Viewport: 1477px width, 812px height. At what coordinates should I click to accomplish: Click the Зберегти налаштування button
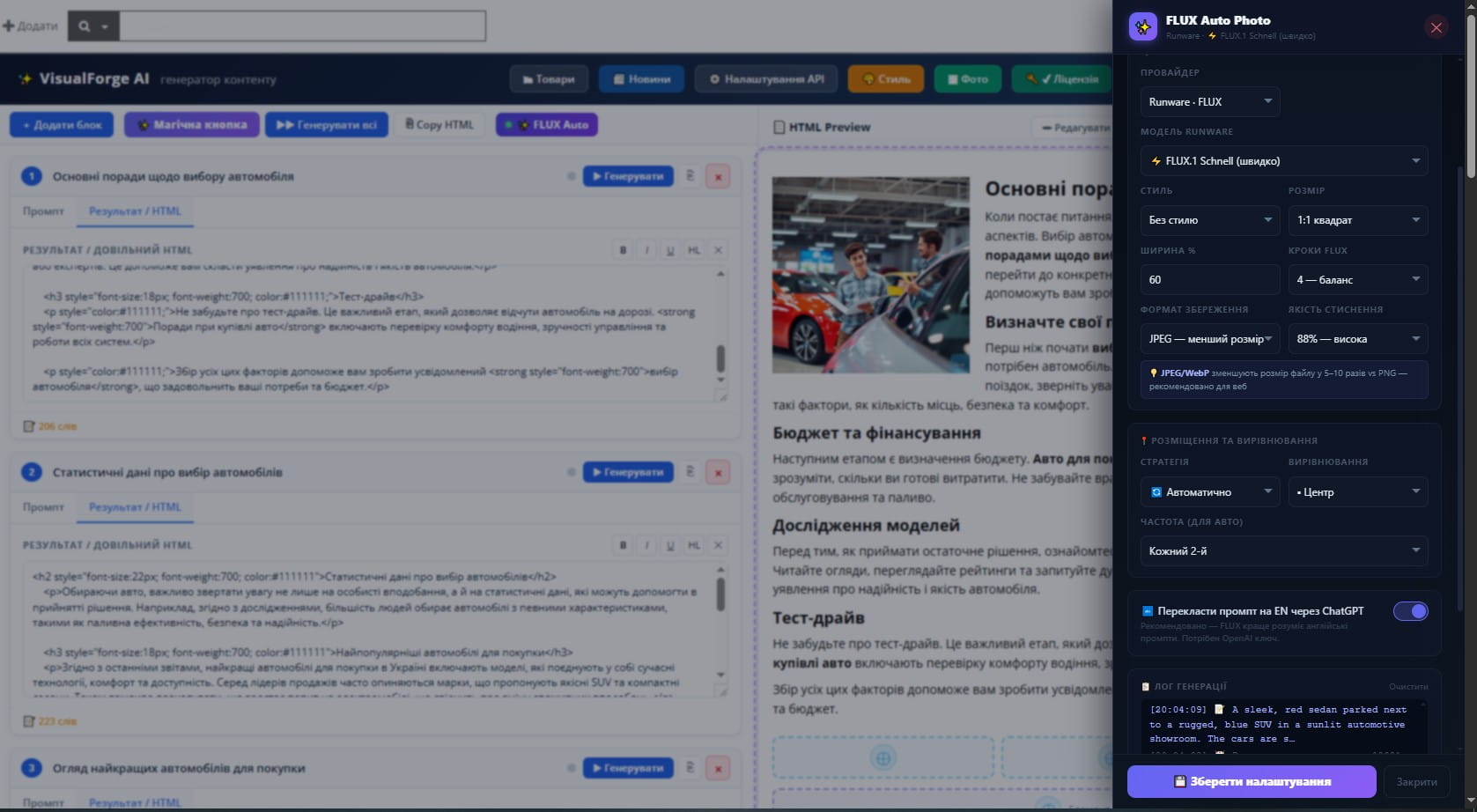pos(1252,781)
